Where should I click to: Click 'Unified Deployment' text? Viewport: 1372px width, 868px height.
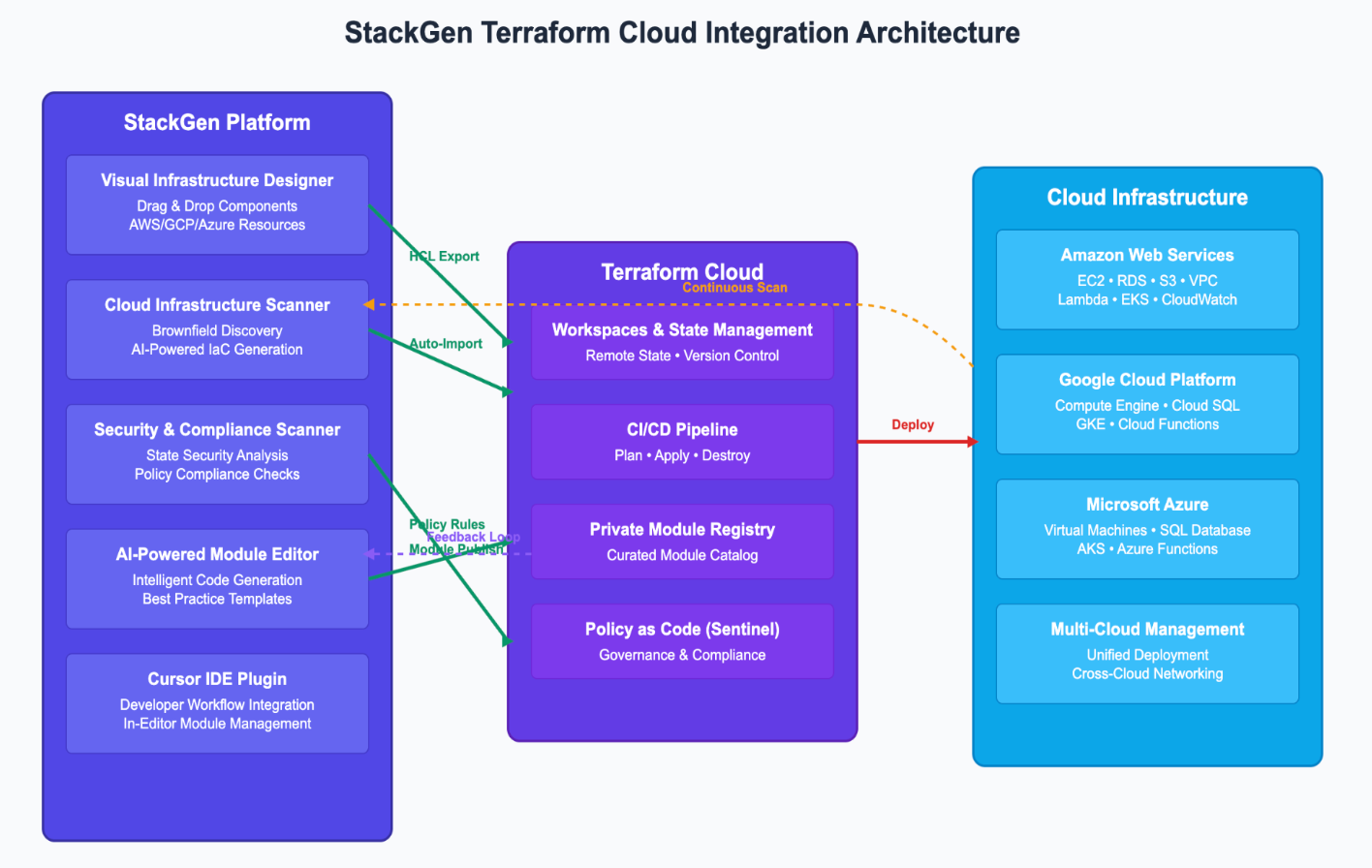tap(1147, 655)
